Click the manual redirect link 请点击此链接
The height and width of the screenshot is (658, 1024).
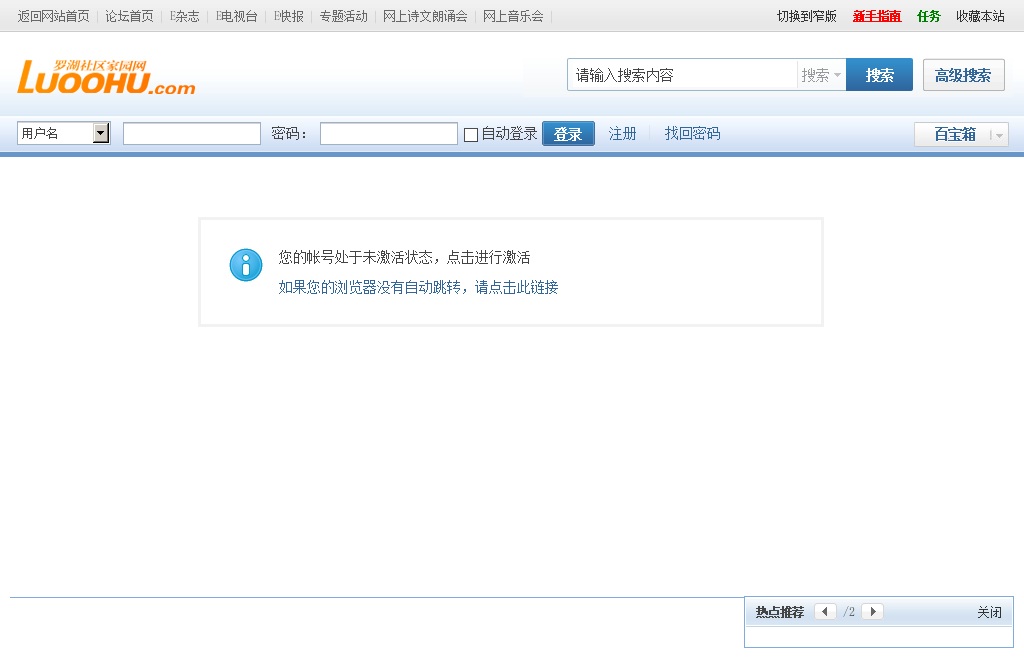tap(417, 288)
